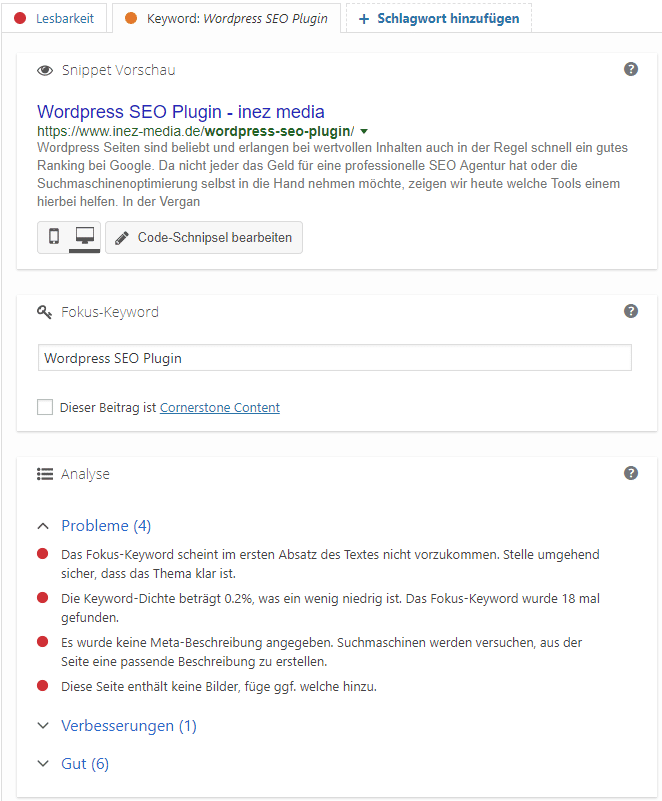Select the Keyword: Wordpress SEO Plugin tab
The height and width of the screenshot is (801, 662).
tap(226, 17)
